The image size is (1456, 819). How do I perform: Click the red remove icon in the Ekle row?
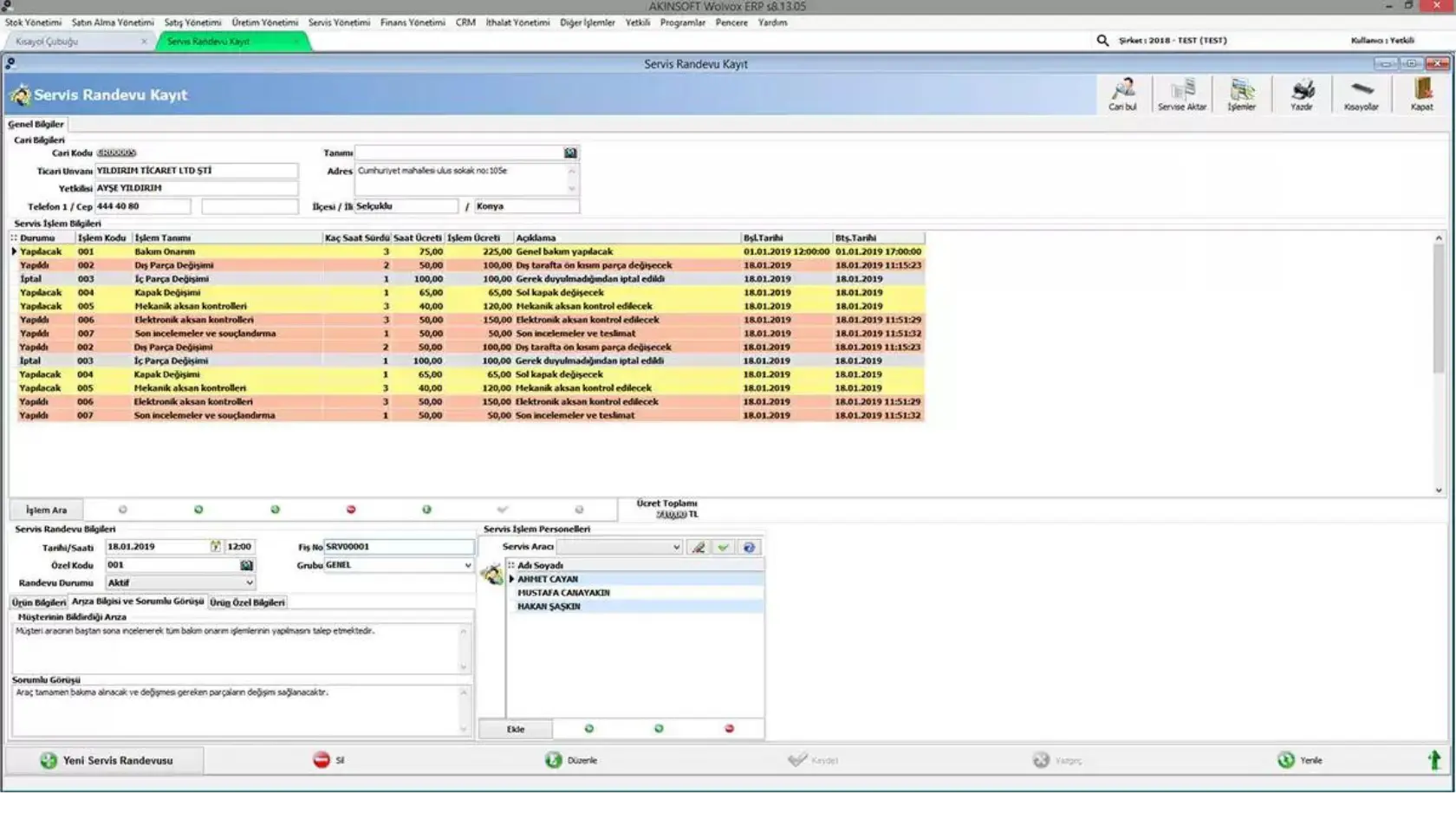coord(729,729)
